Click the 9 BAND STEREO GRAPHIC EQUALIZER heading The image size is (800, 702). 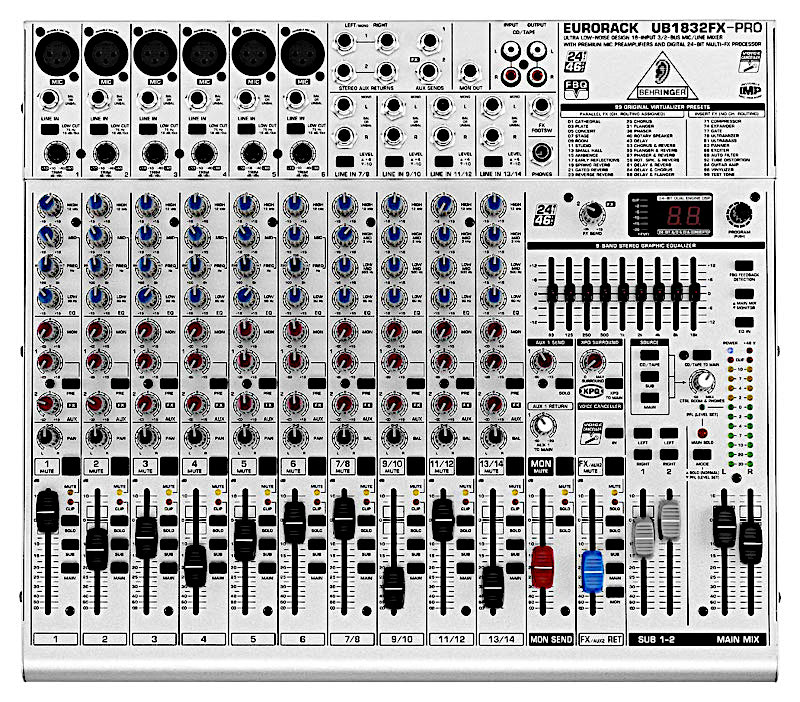click(646, 246)
